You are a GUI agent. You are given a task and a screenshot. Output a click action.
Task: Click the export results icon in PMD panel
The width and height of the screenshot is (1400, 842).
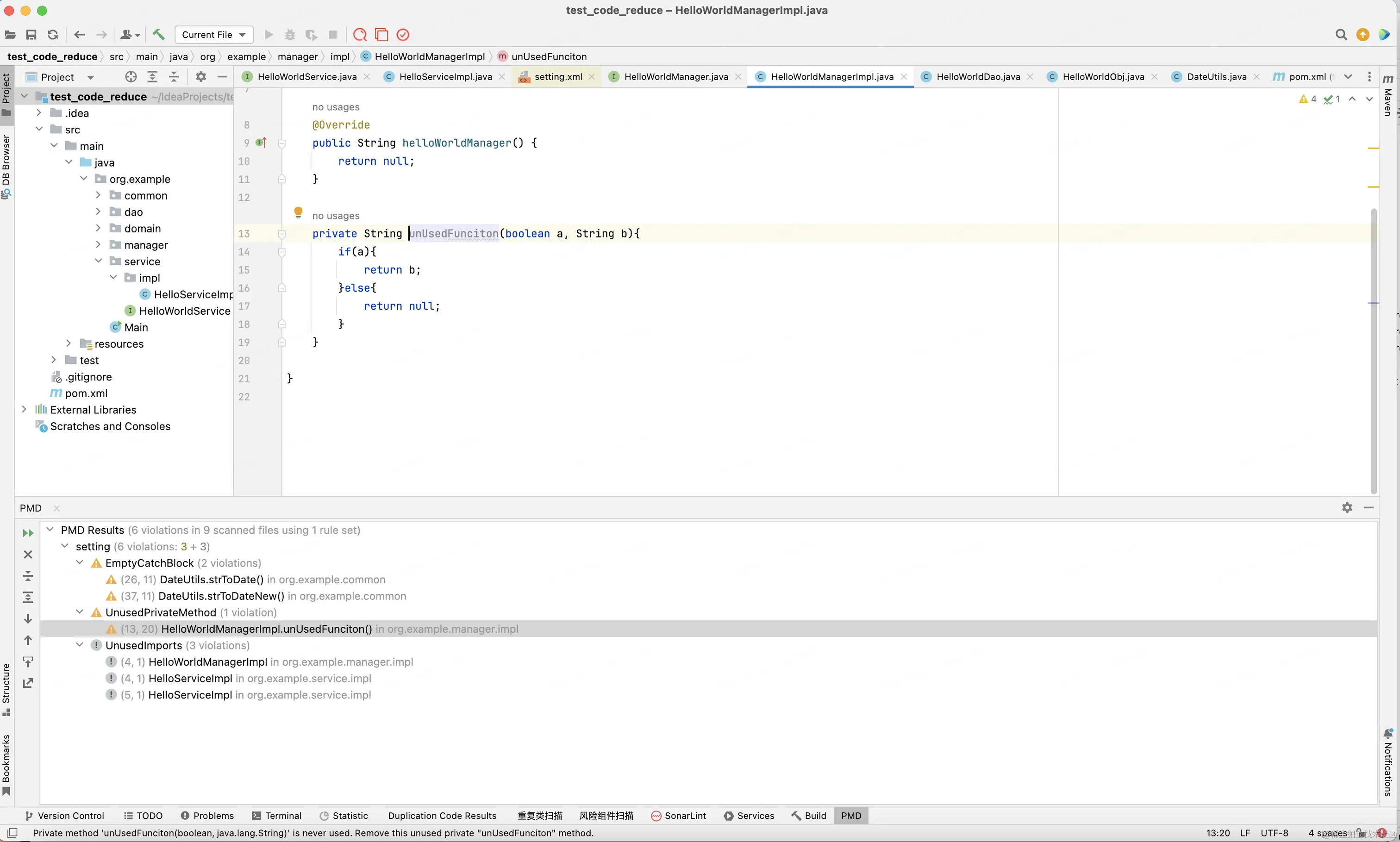pyautogui.click(x=28, y=683)
